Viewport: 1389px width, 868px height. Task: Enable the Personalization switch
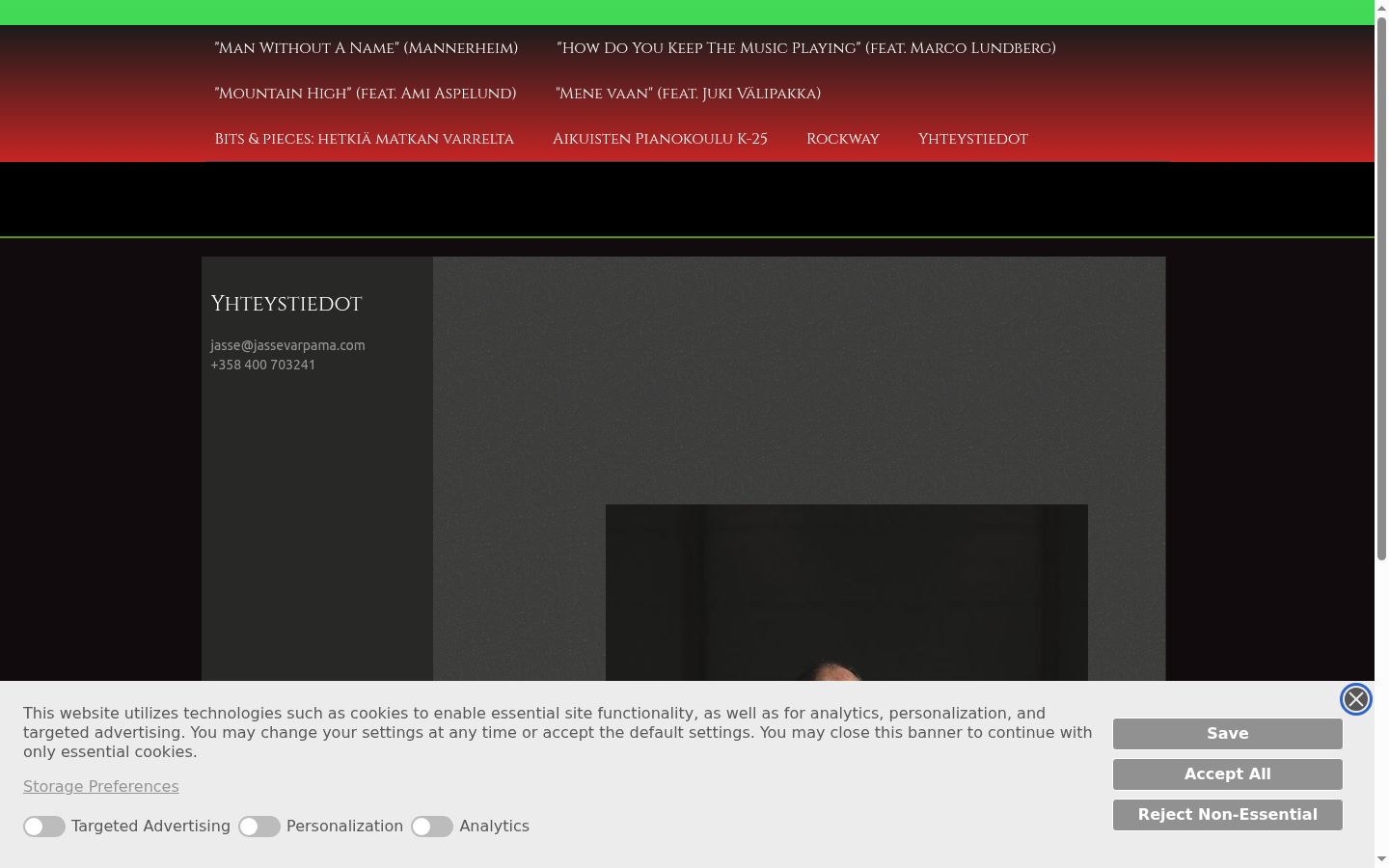(259, 827)
